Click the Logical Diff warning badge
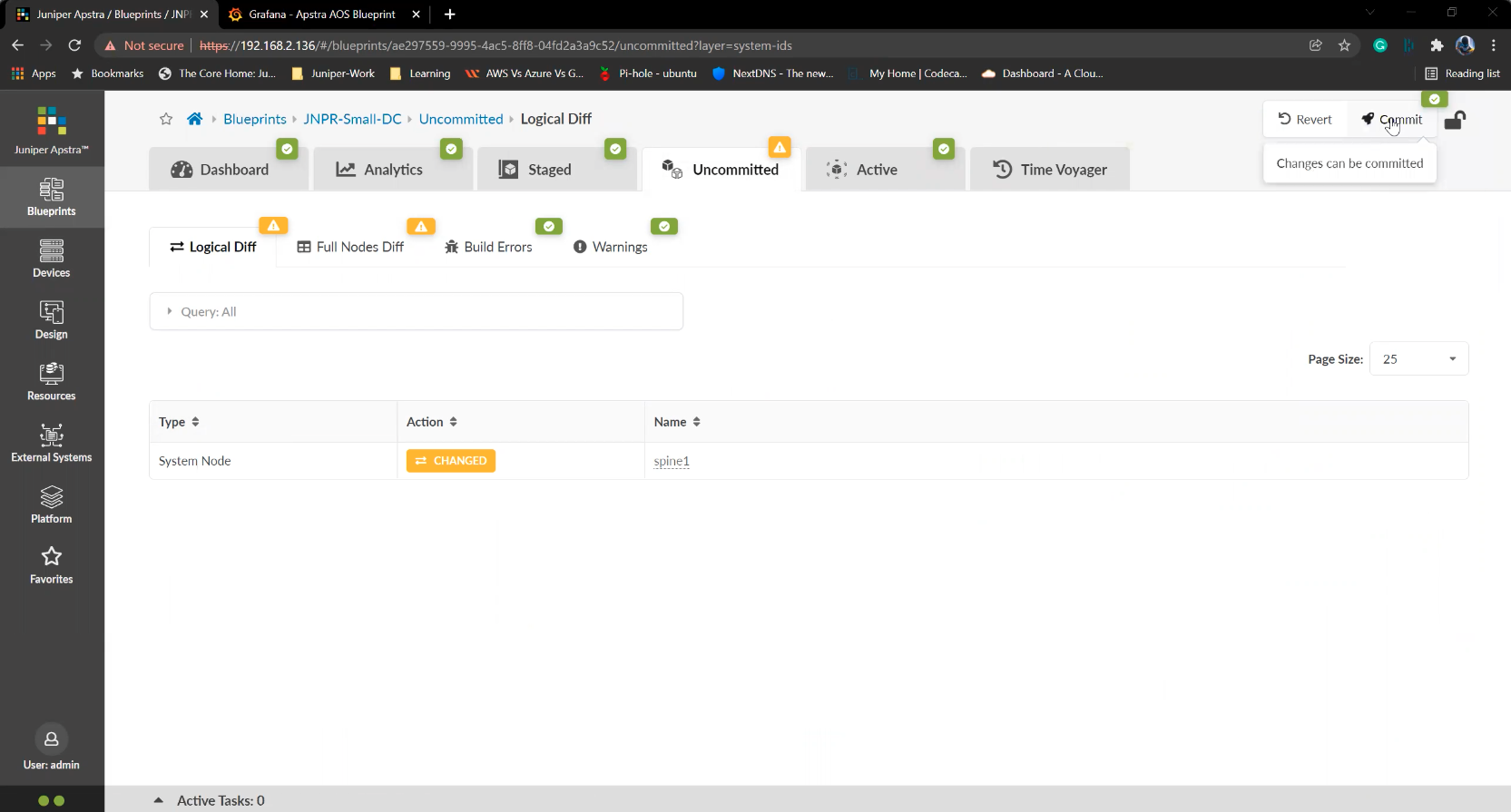This screenshot has width=1511, height=812. click(273, 225)
